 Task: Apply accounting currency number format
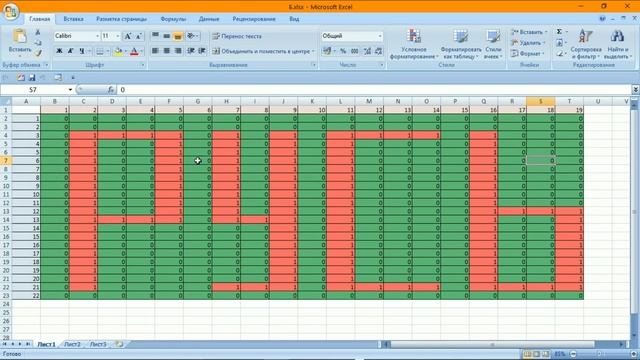pyautogui.click(x=327, y=51)
